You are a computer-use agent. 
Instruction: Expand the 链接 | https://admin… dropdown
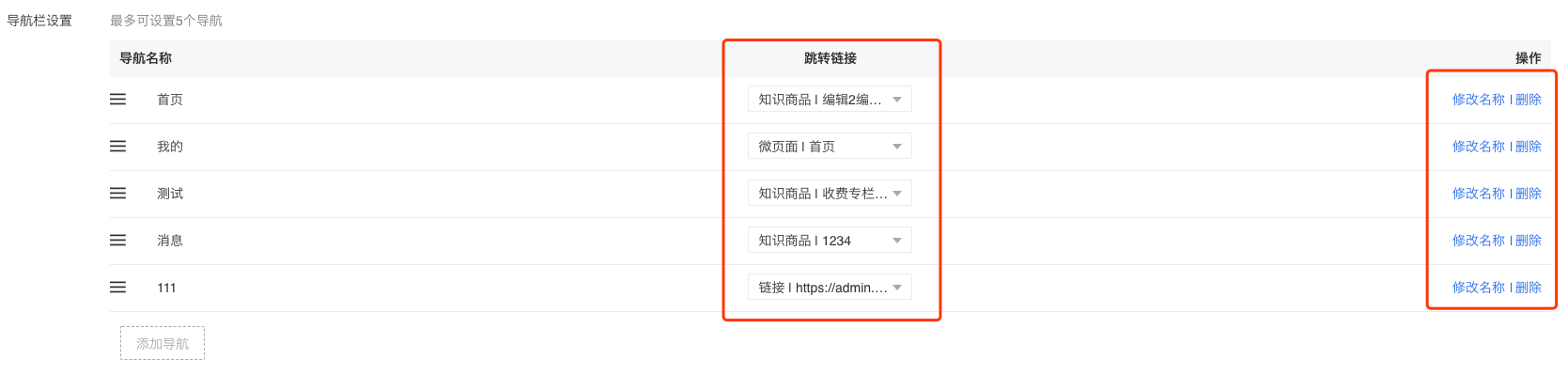(x=830, y=287)
